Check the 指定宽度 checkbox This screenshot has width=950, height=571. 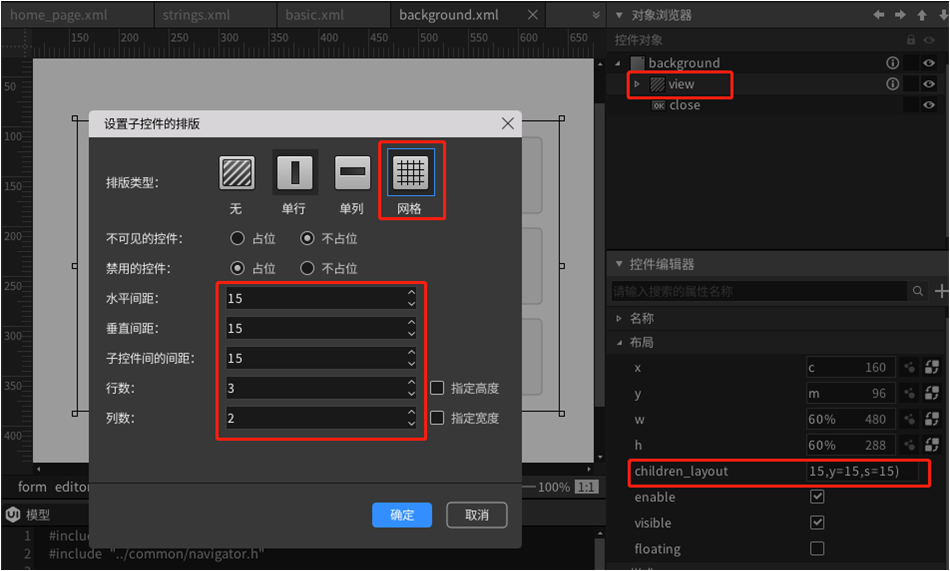tap(437, 418)
